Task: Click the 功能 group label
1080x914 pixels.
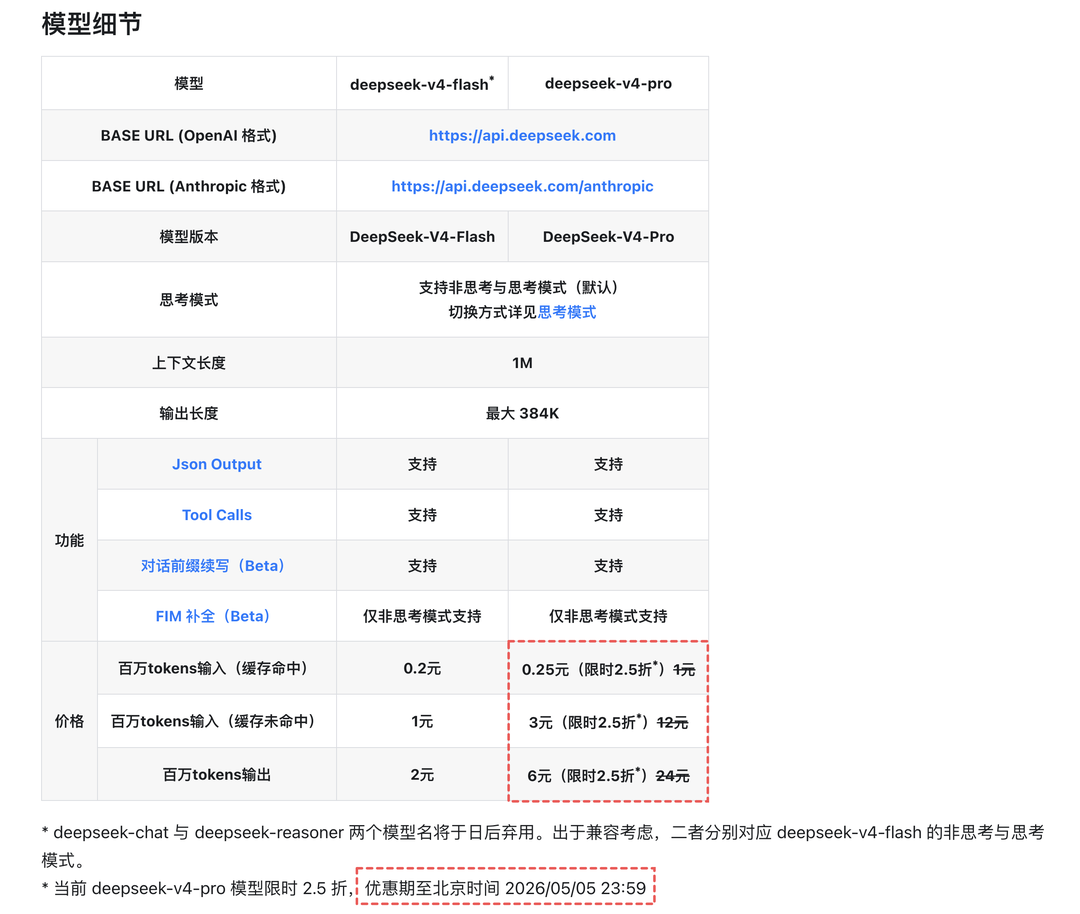Action: click(x=69, y=540)
